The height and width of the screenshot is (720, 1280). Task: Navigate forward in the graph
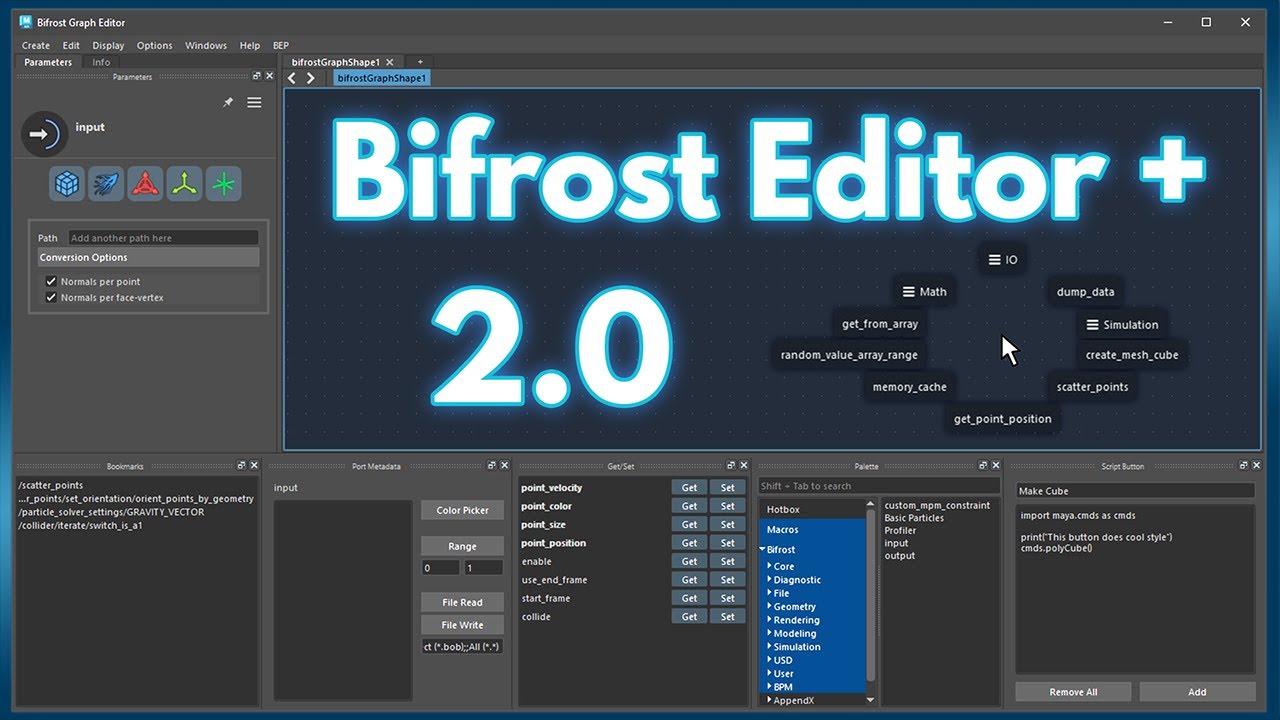coord(311,78)
